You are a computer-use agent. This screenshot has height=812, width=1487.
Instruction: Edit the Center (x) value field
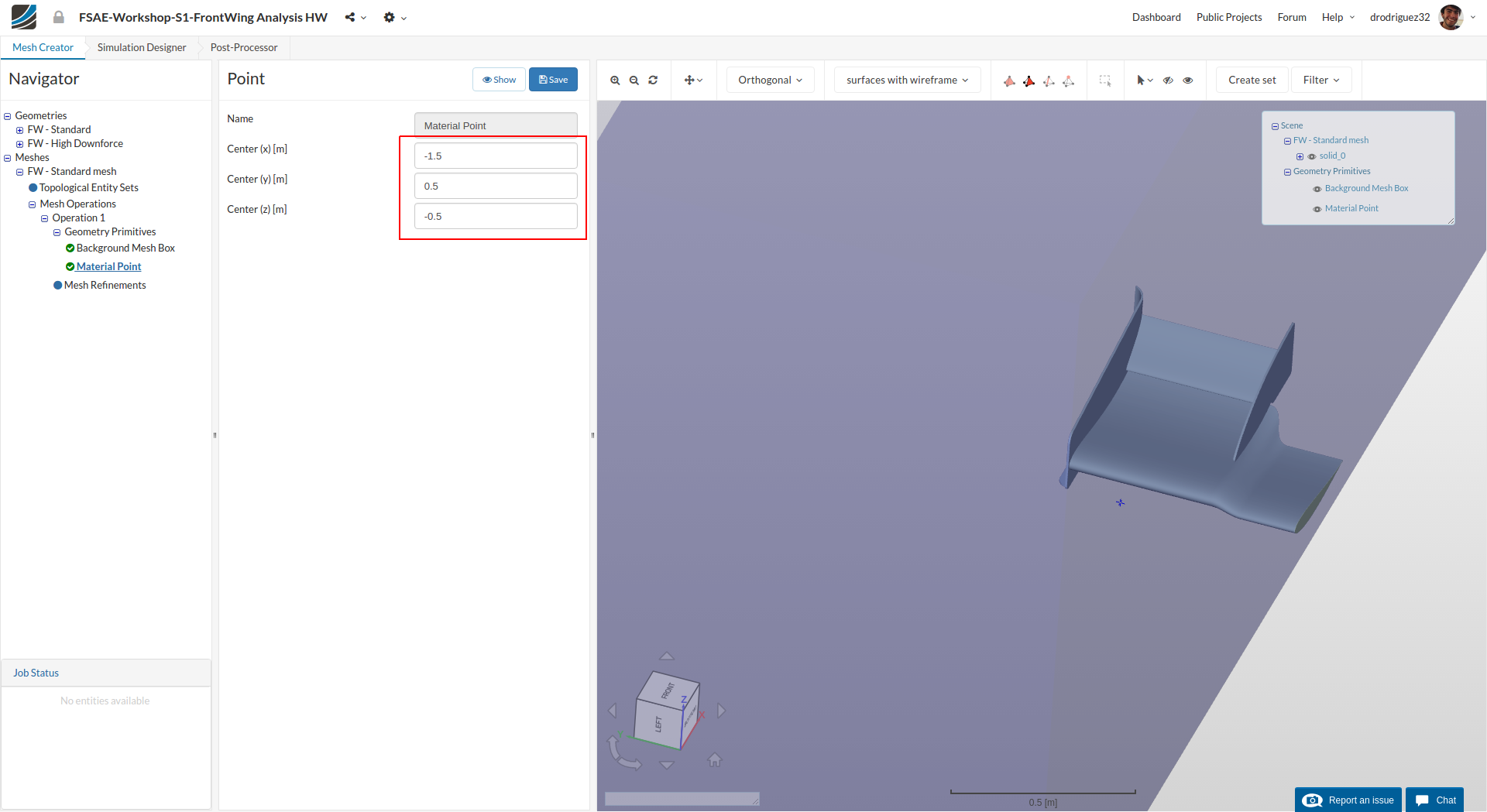click(496, 156)
